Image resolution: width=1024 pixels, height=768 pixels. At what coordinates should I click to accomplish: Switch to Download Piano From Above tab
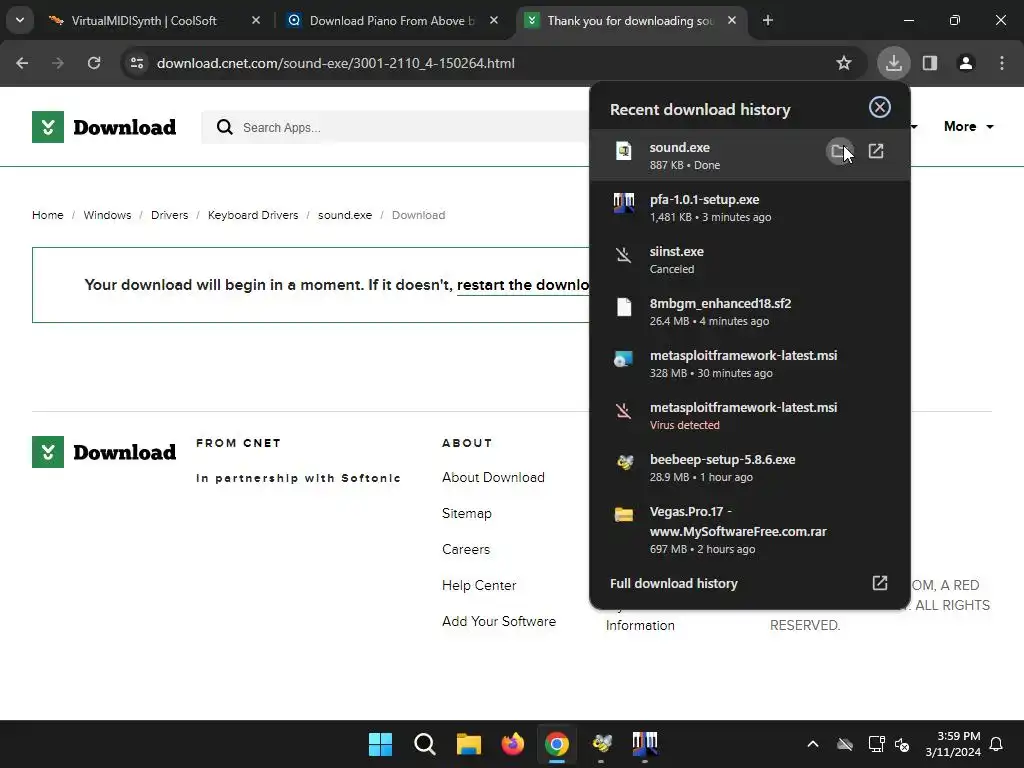392,21
